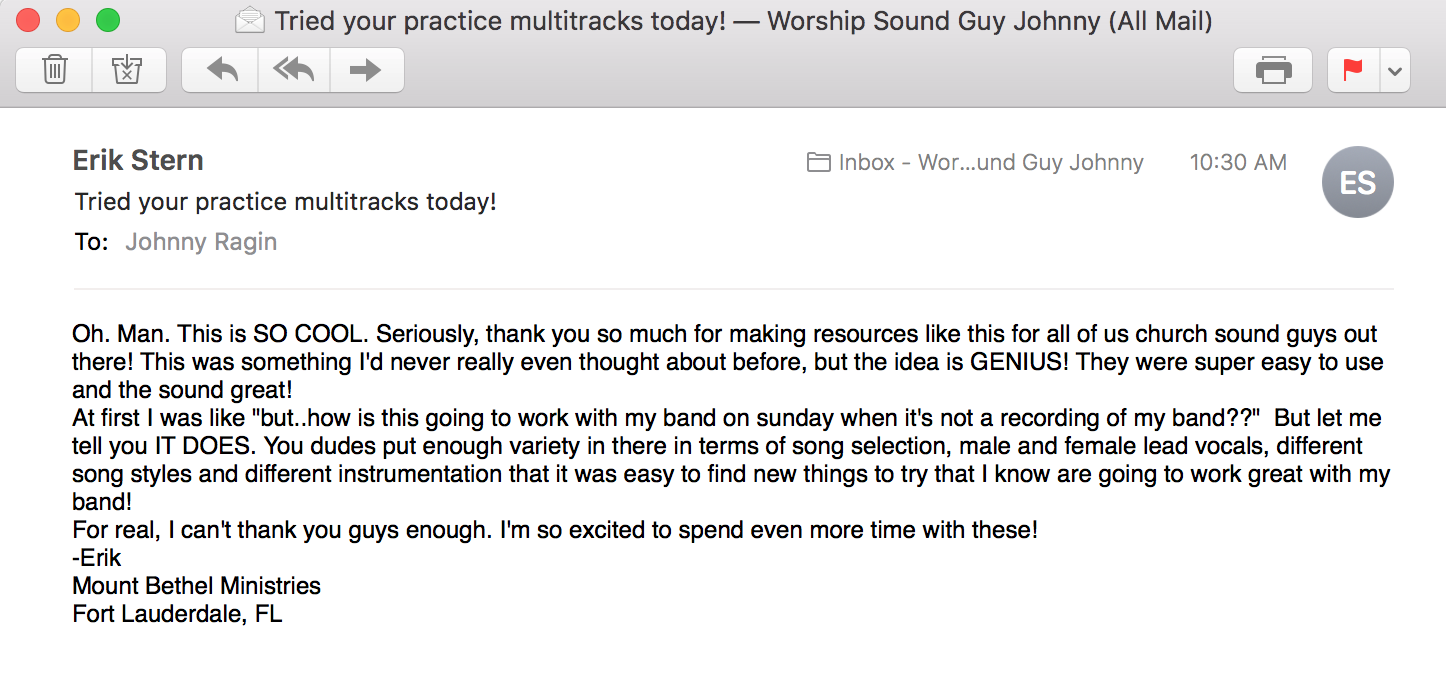Image resolution: width=1446 pixels, height=674 pixels.
Task: Click the 10:30 AM timestamp
Action: pos(1238,163)
